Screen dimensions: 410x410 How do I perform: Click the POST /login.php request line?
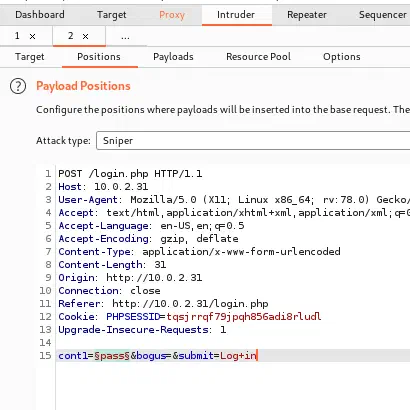pyautogui.click(x=130, y=174)
